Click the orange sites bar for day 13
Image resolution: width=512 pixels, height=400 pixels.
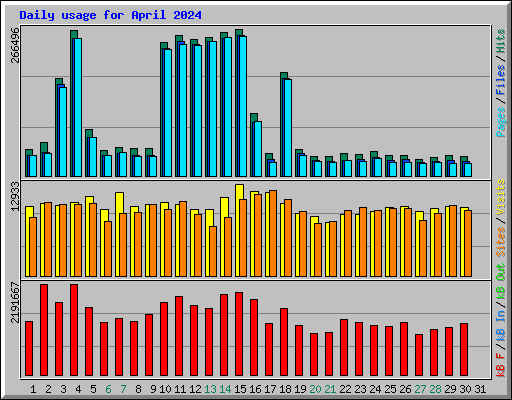[x=213, y=251]
